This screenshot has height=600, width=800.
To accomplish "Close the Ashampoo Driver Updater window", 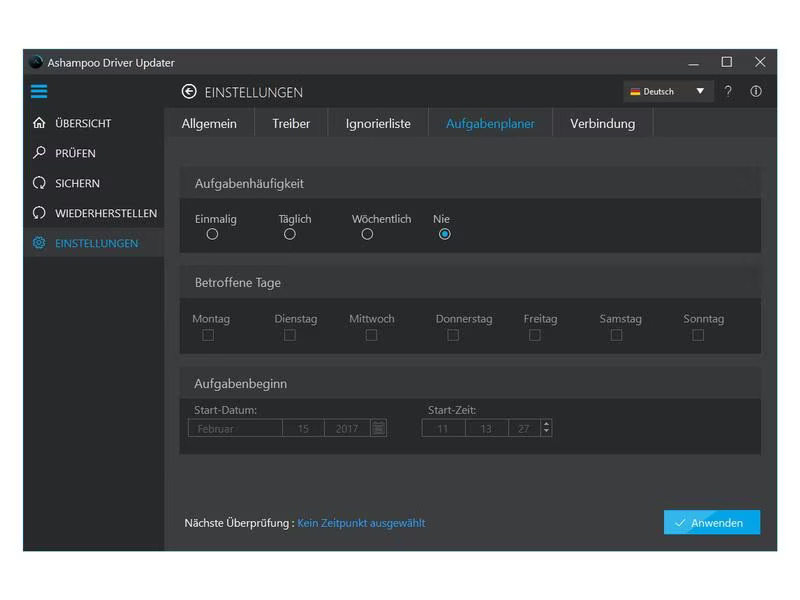I will click(x=760, y=62).
